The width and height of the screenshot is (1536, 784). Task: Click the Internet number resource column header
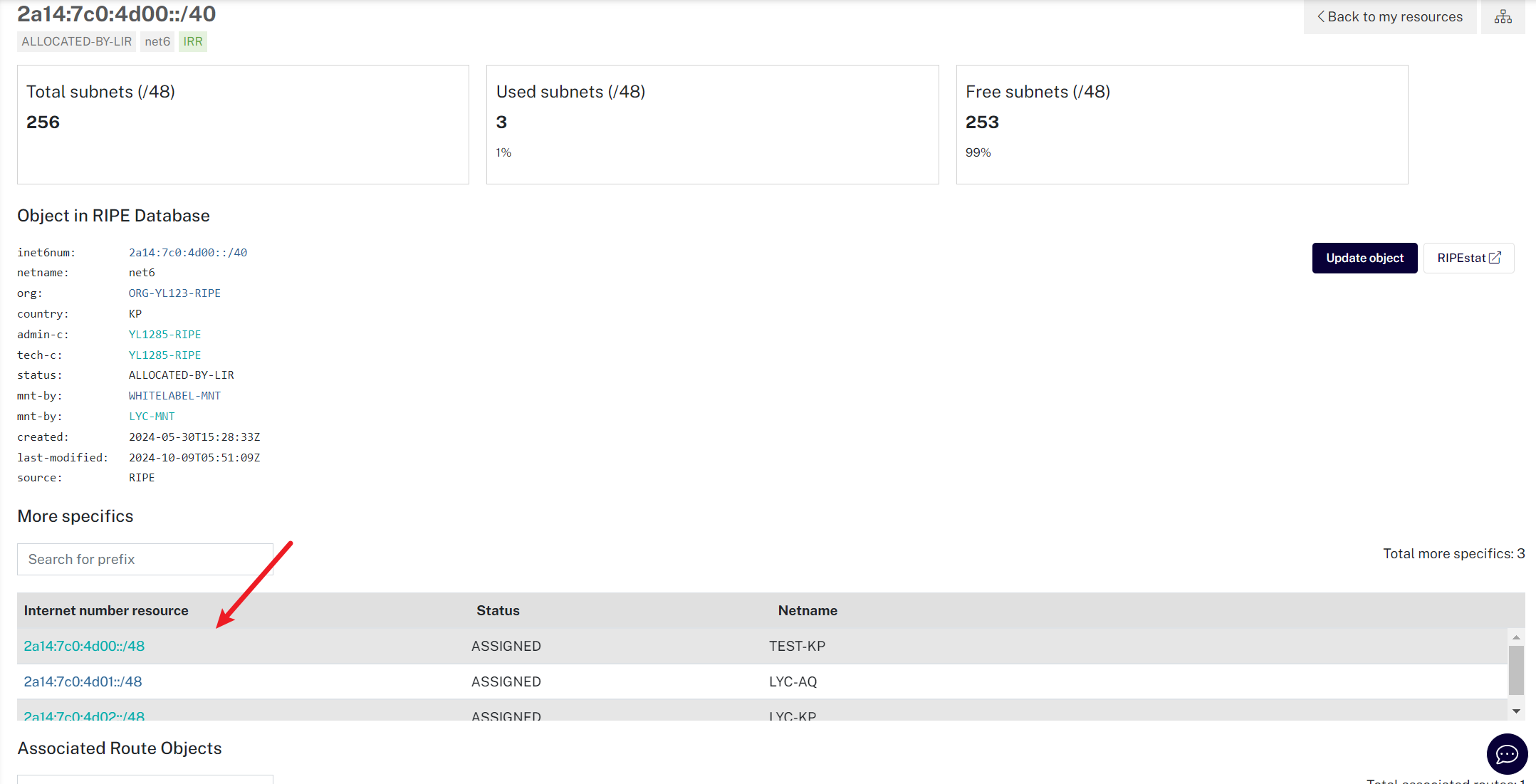tap(106, 610)
